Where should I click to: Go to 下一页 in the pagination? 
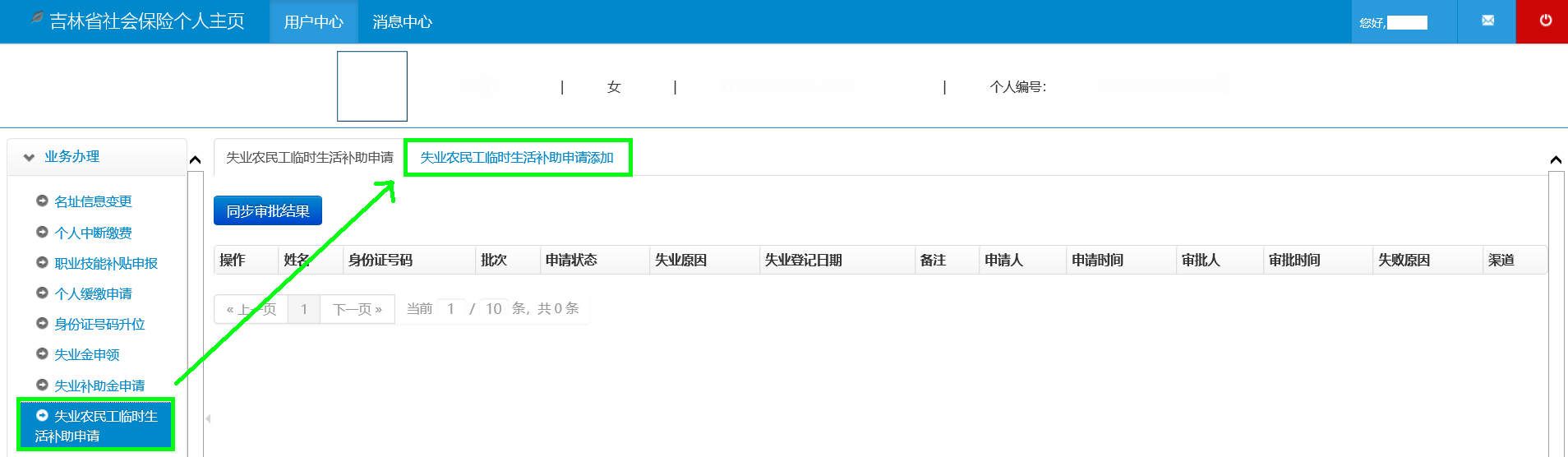[357, 309]
